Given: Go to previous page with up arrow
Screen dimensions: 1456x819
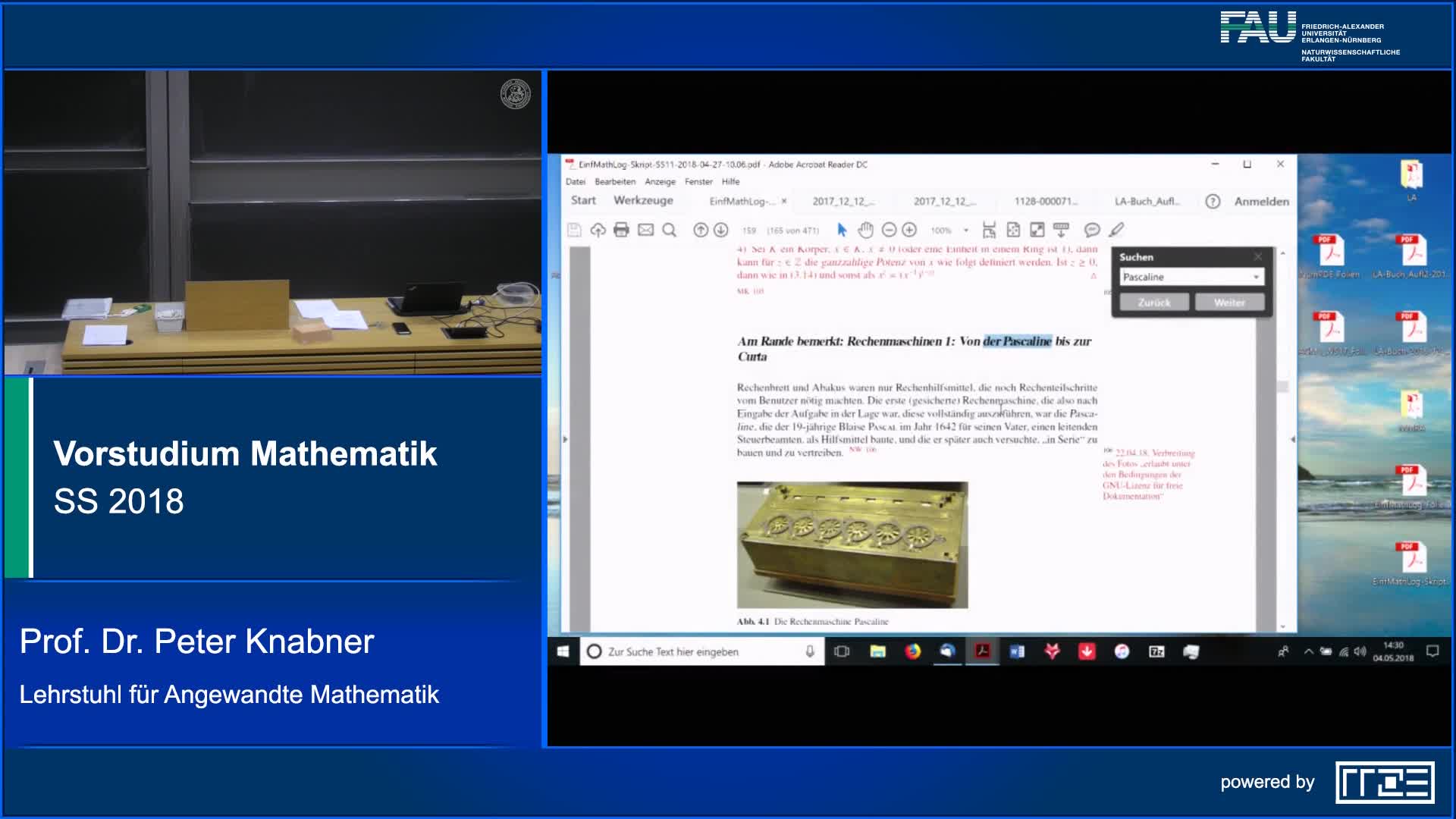Looking at the screenshot, I should pos(701,230).
